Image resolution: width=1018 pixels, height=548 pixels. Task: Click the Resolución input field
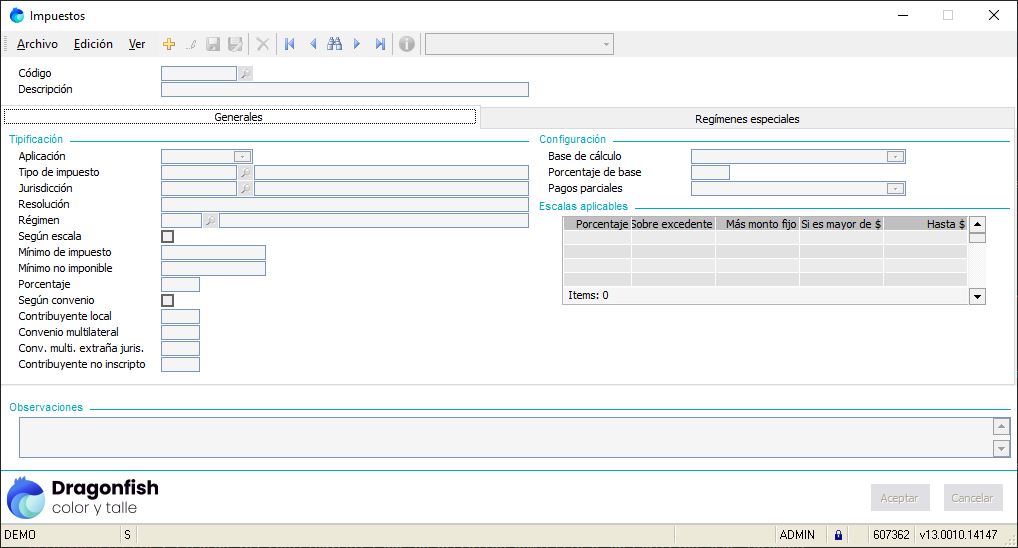click(x=345, y=205)
